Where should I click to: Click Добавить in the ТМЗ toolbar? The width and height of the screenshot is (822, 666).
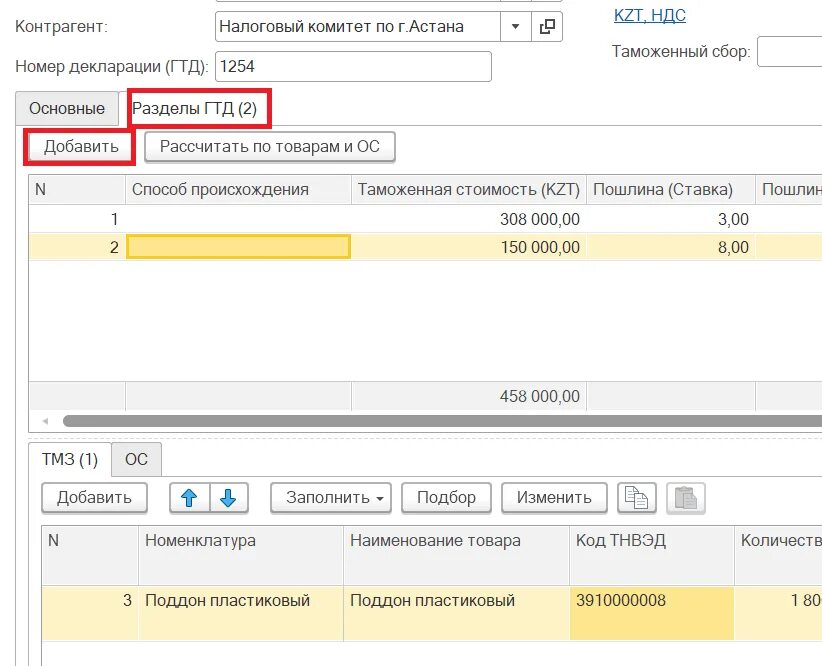coord(94,498)
